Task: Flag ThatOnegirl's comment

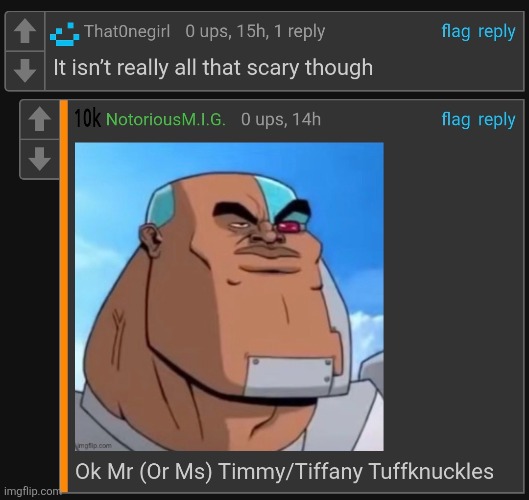Action: point(456,32)
